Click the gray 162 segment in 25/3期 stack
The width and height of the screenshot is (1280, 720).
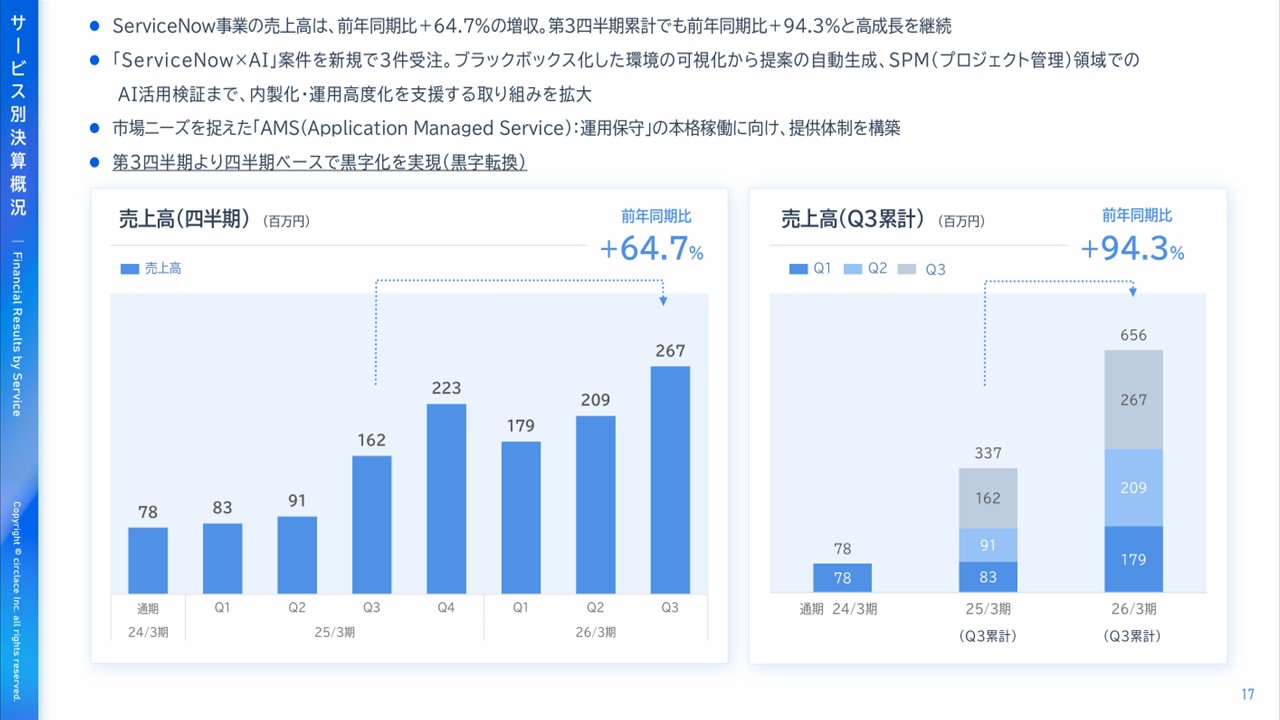(x=988, y=498)
